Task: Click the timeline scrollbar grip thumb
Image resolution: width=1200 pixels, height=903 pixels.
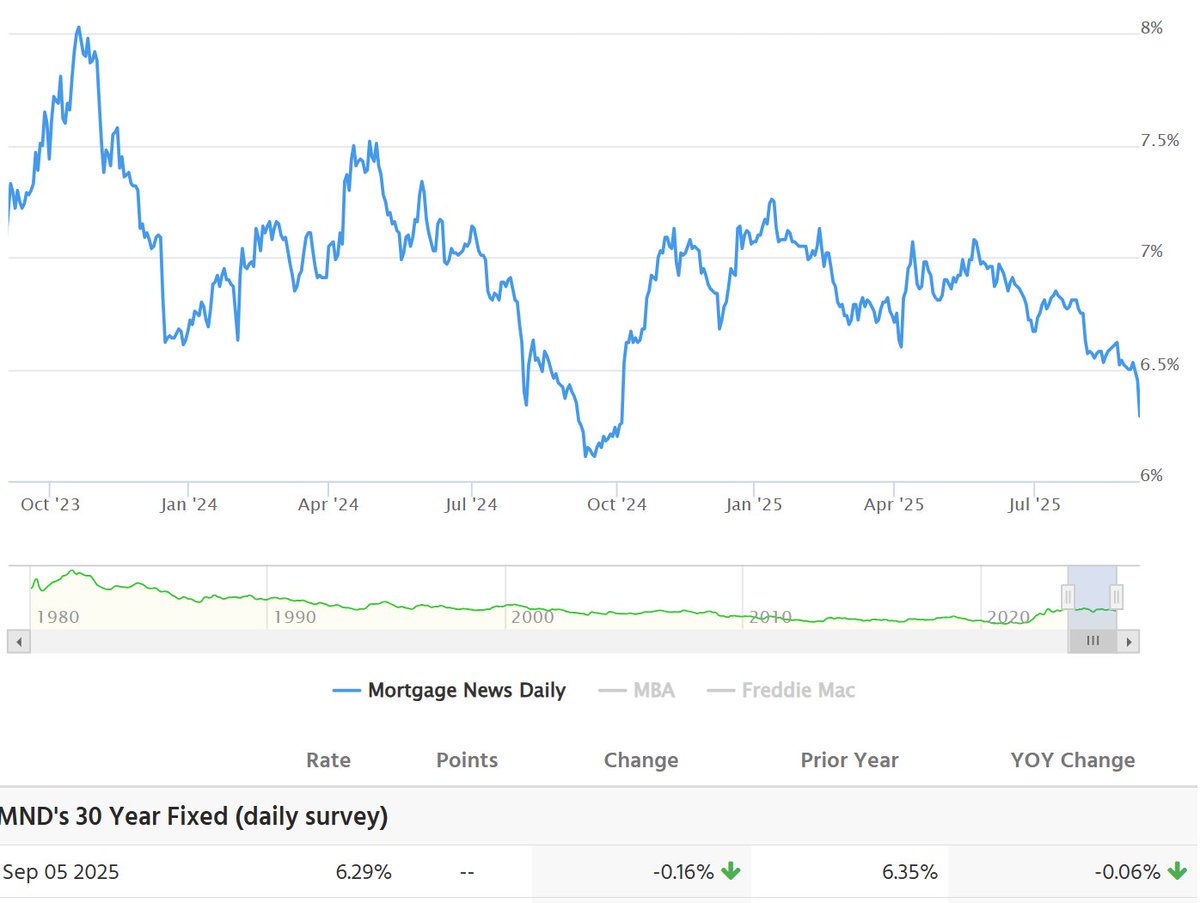Action: pyautogui.click(x=1093, y=640)
